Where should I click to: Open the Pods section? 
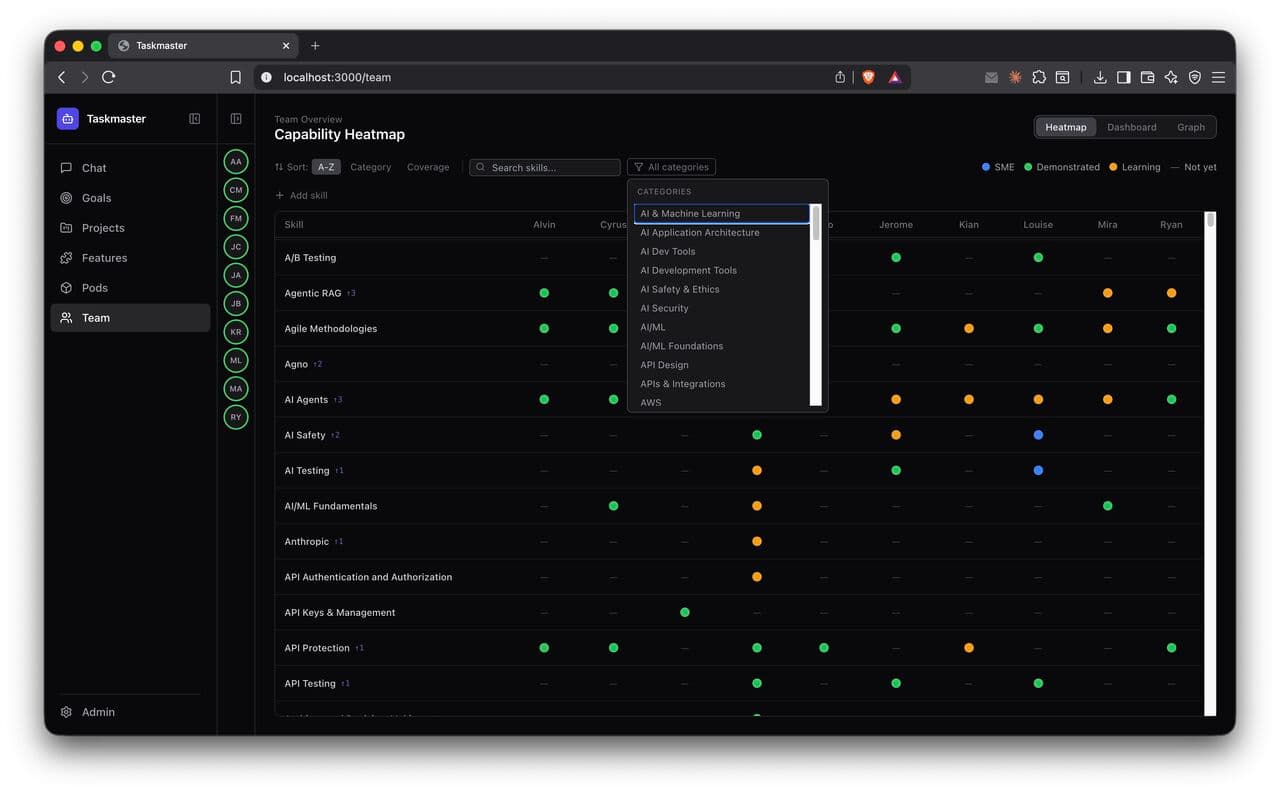(96, 288)
